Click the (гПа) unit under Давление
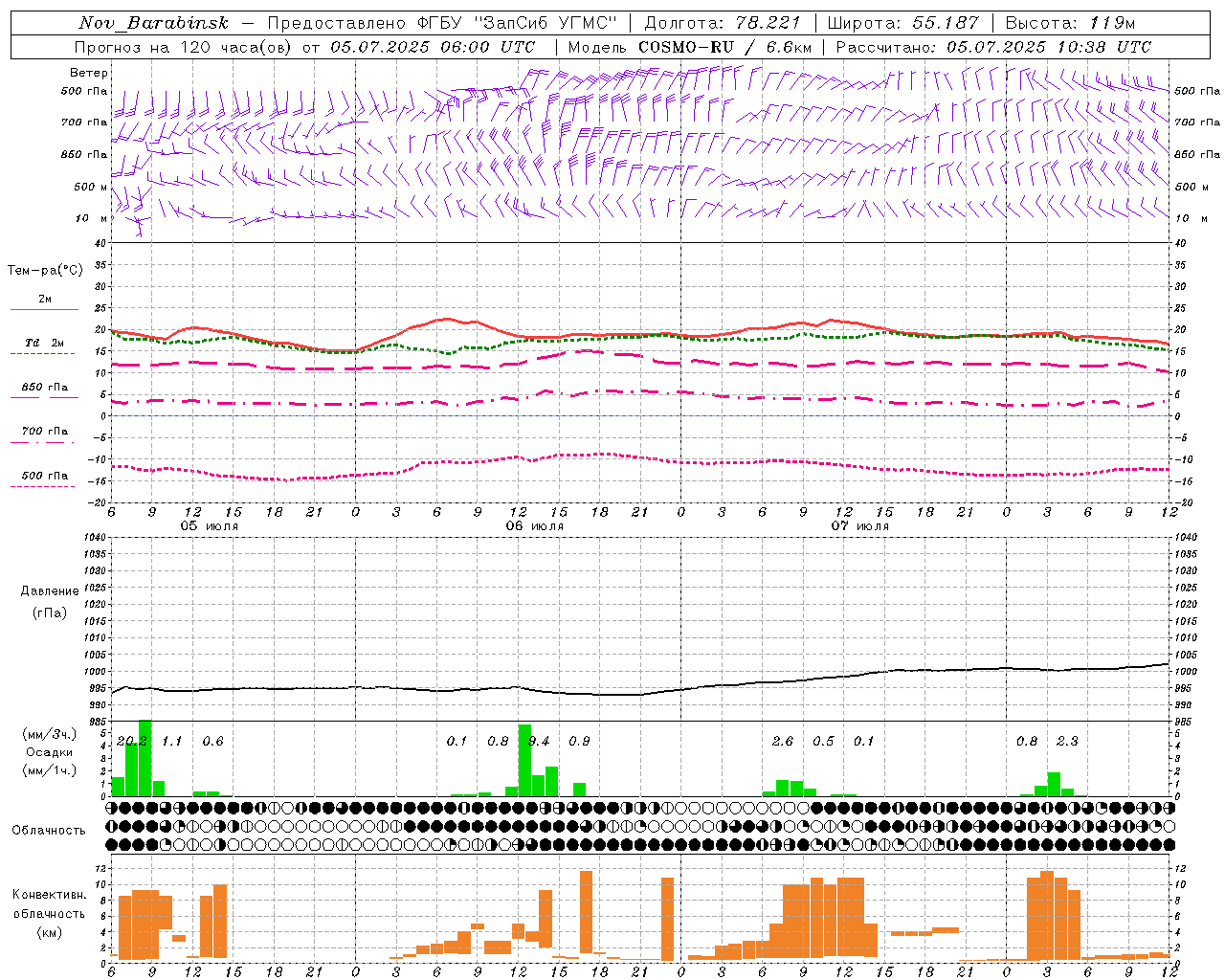The height and width of the screenshot is (980, 1225). [x=50, y=612]
